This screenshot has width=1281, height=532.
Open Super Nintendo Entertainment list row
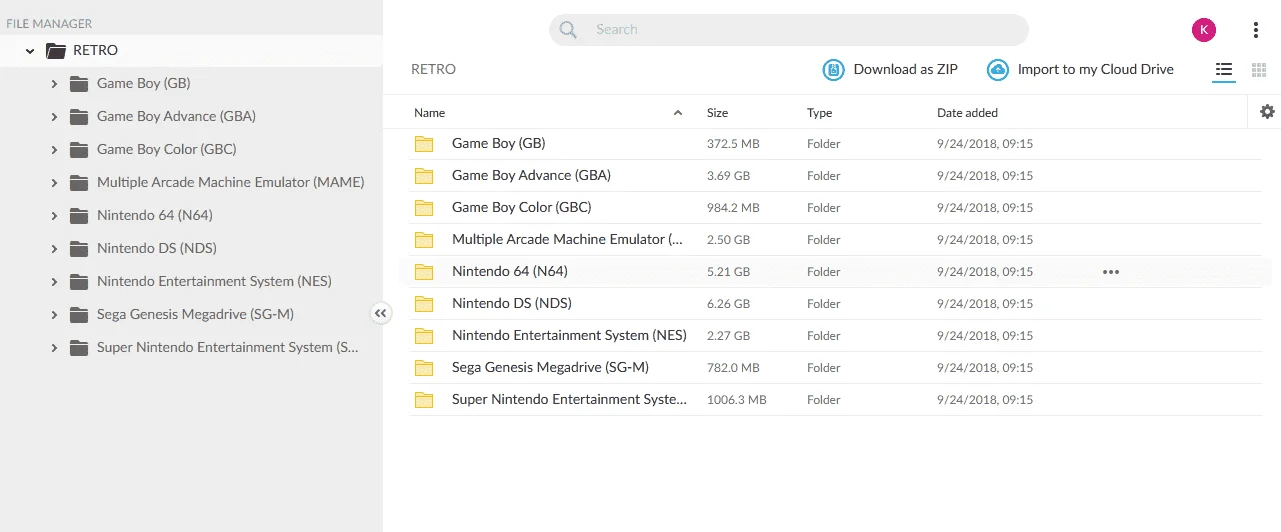[835, 400]
